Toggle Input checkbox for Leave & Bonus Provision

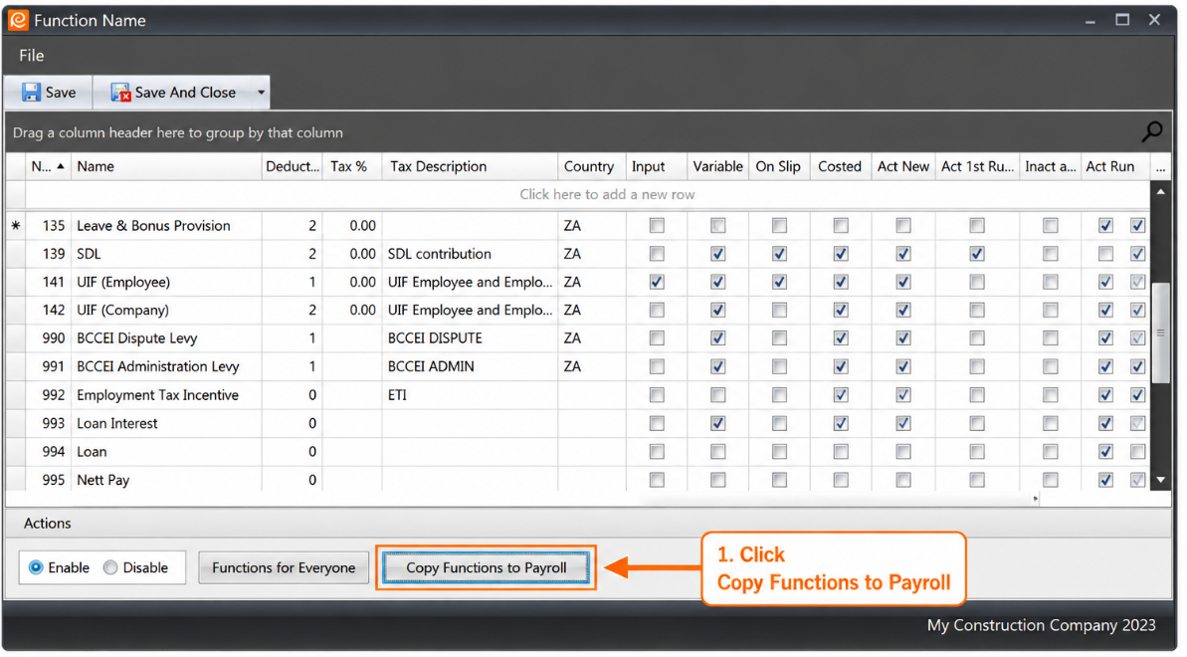tap(656, 226)
